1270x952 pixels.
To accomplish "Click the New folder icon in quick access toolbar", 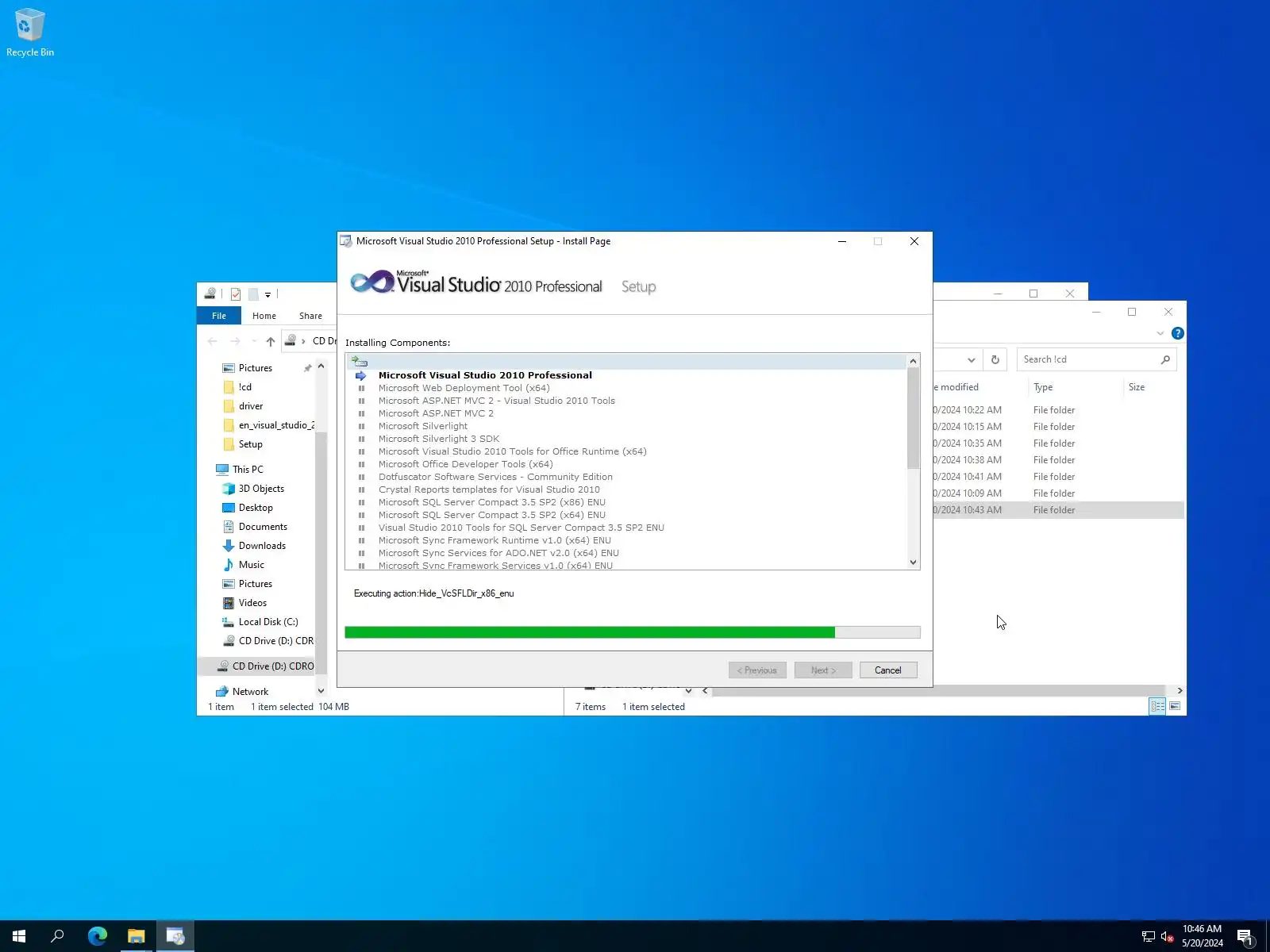I will (253, 294).
